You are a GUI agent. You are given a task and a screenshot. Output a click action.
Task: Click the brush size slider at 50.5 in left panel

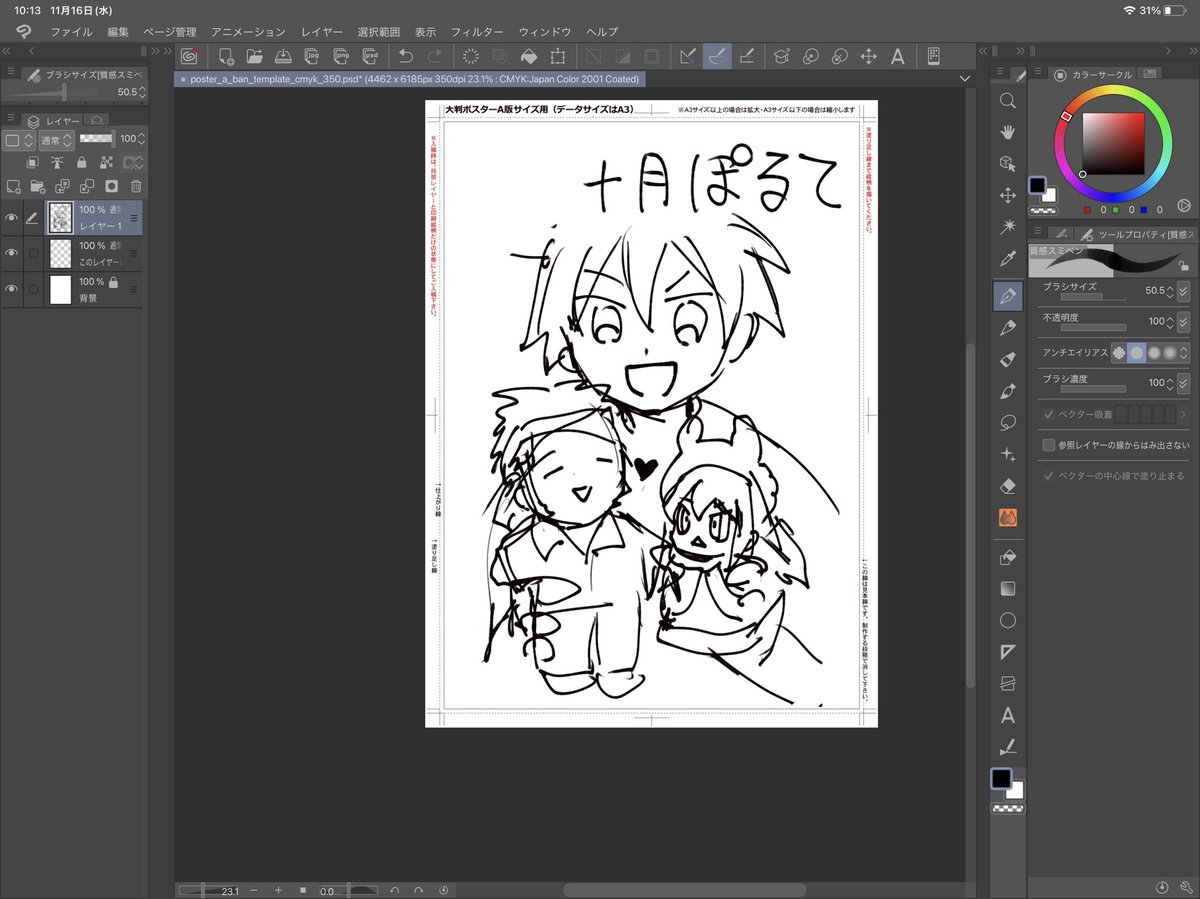point(65,92)
